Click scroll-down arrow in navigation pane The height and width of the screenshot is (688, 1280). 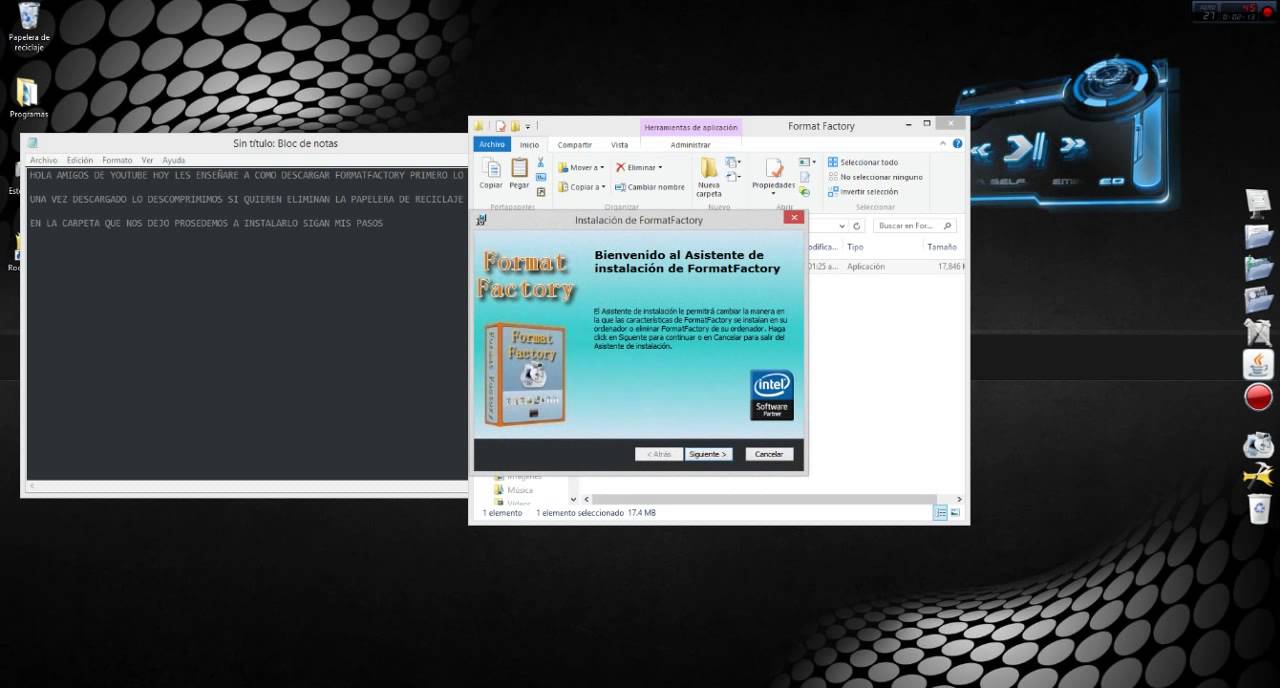click(573, 499)
